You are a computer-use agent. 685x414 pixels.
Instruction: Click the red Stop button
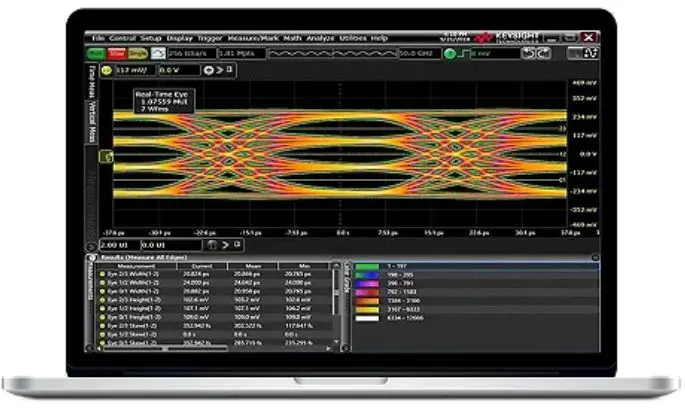click(x=117, y=54)
